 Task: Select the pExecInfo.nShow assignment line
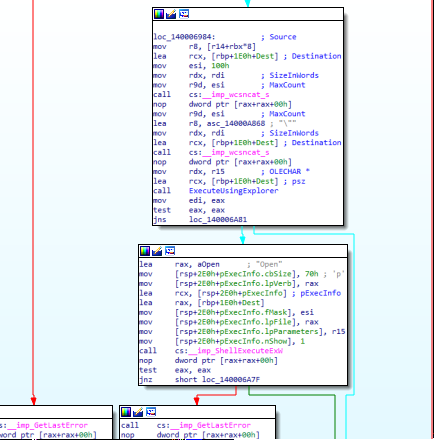tap(222, 341)
